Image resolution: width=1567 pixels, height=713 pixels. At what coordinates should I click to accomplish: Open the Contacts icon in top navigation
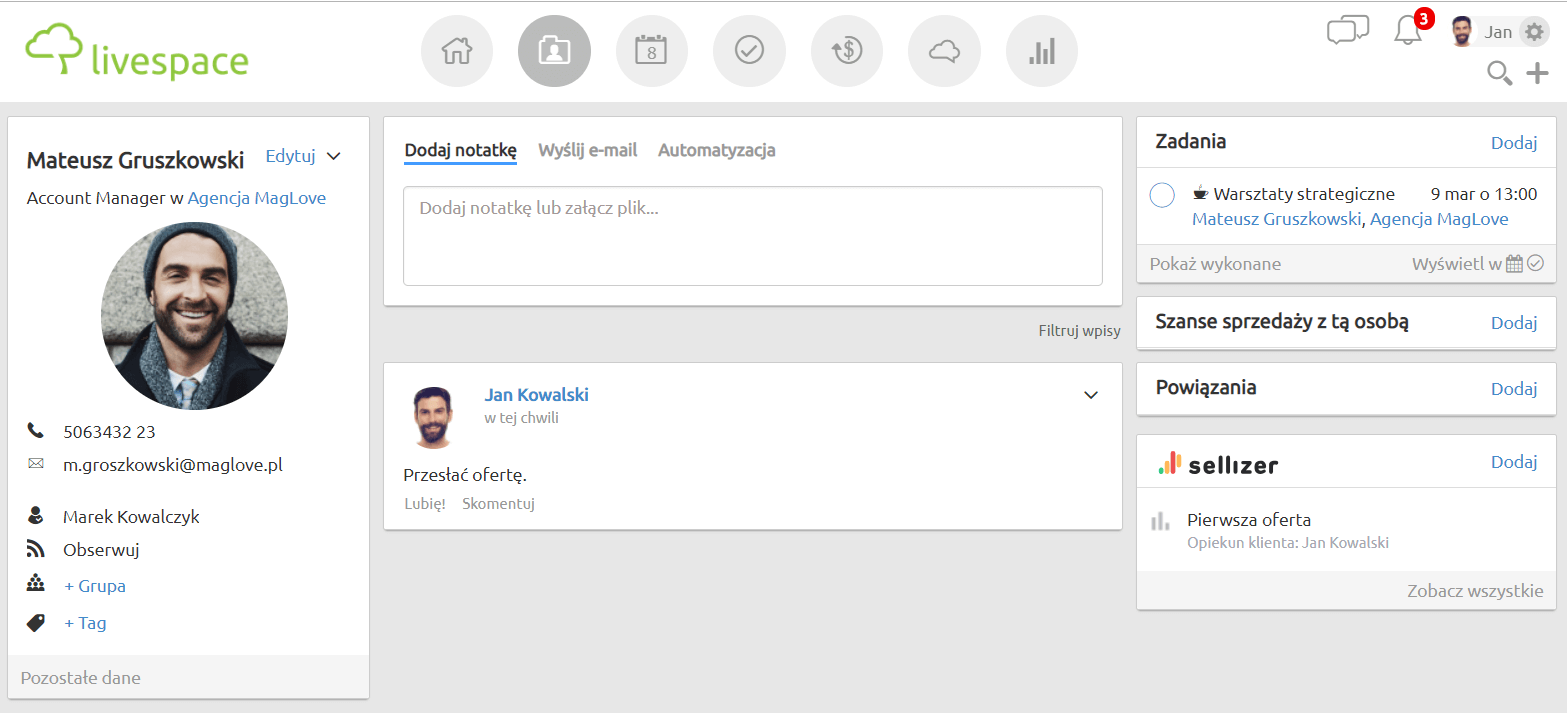tap(554, 51)
